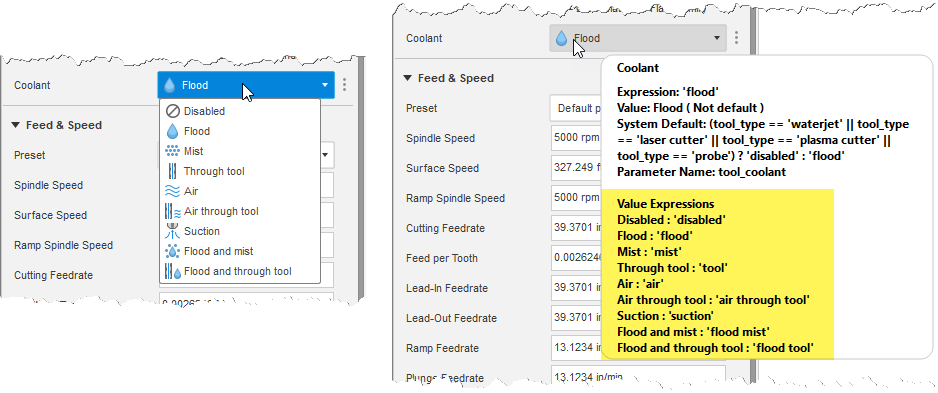Click Ramp Spindle Speed label in left panel
Image resolution: width=938 pixels, height=393 pixels.
pos(63,245)
